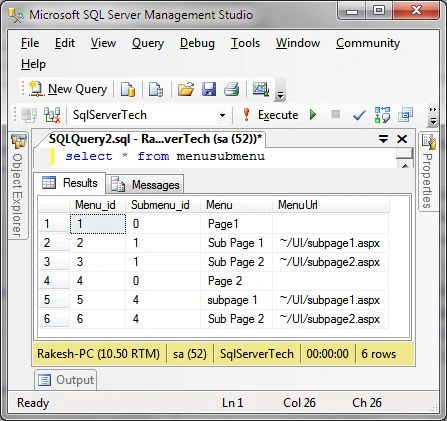Open the Query menu
The height and width of the screenshot is (421, 447).
148,43
